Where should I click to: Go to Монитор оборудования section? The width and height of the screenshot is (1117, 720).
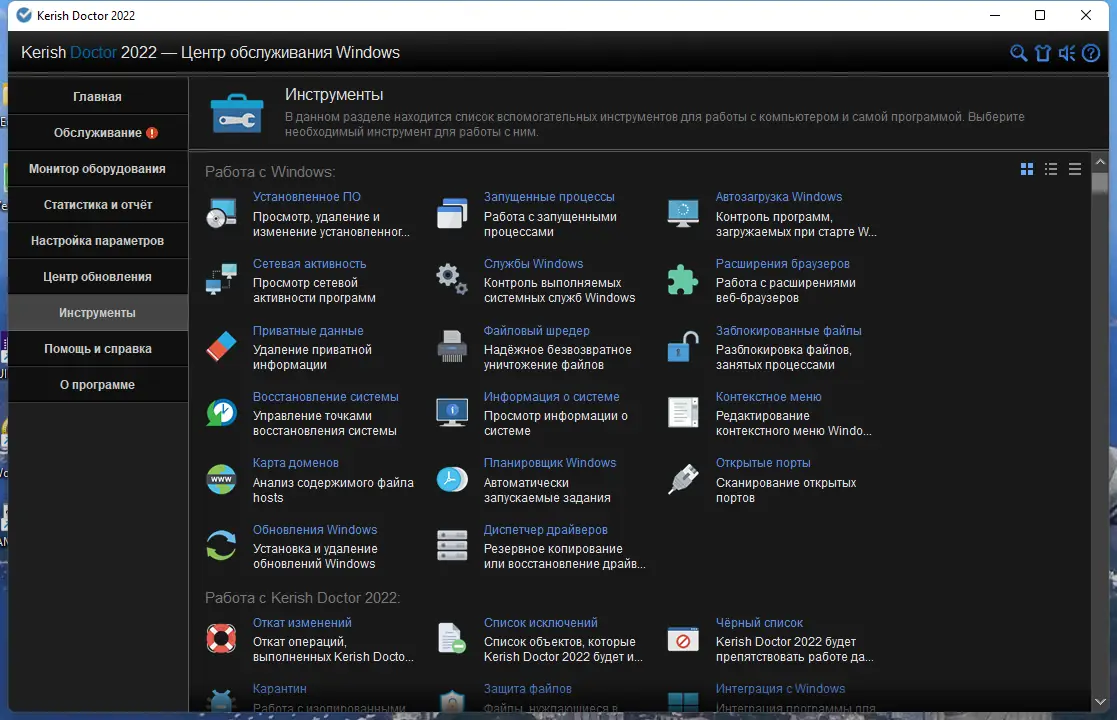98,169
